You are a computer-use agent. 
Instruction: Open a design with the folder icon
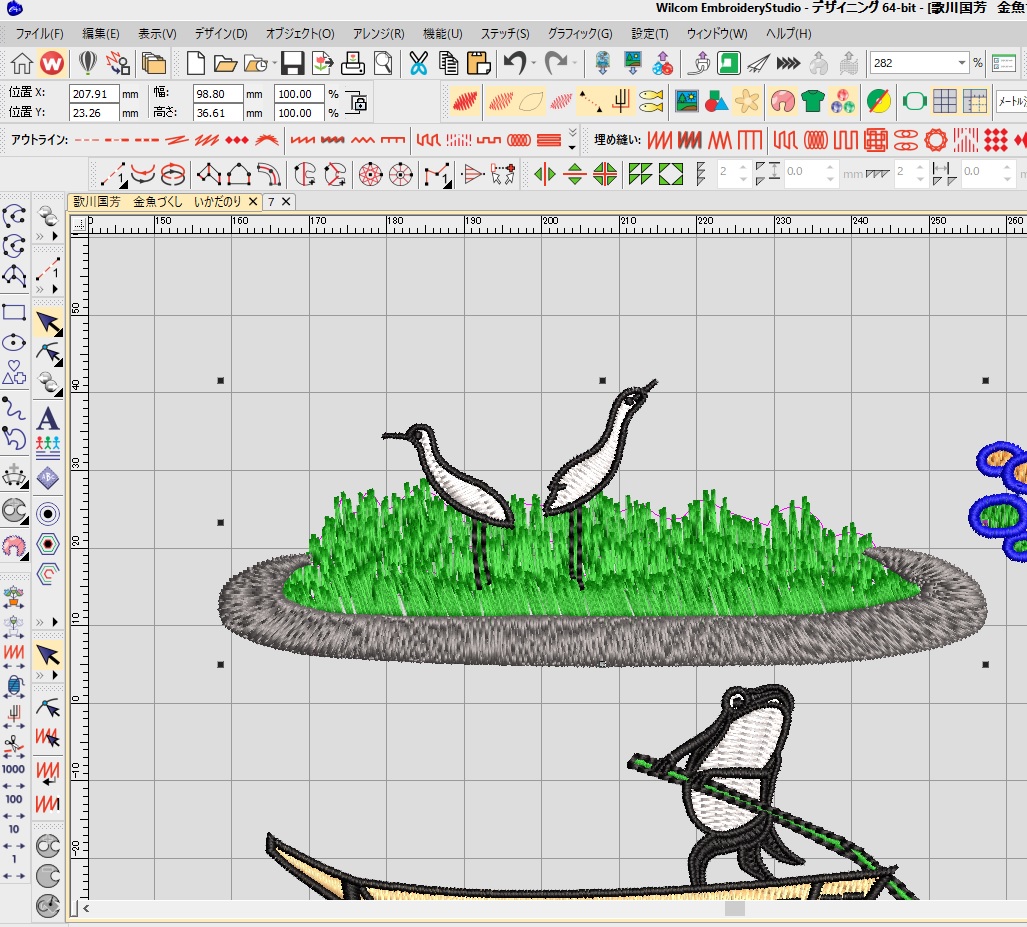click(225, 64)
